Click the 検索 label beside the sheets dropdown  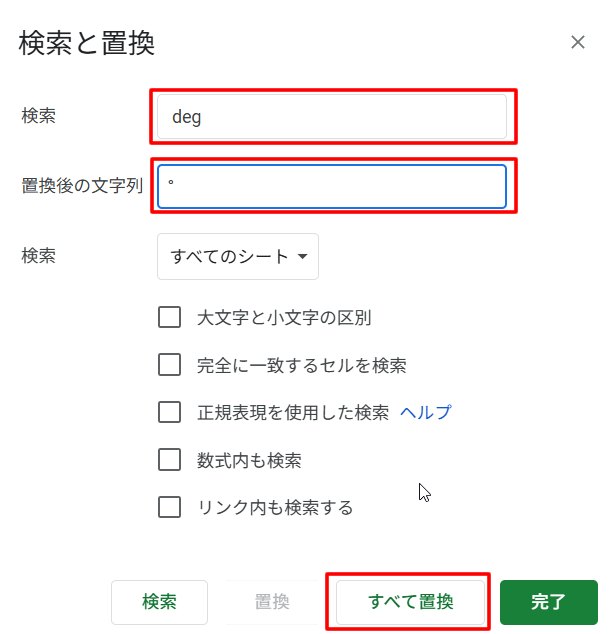point(39,255)
